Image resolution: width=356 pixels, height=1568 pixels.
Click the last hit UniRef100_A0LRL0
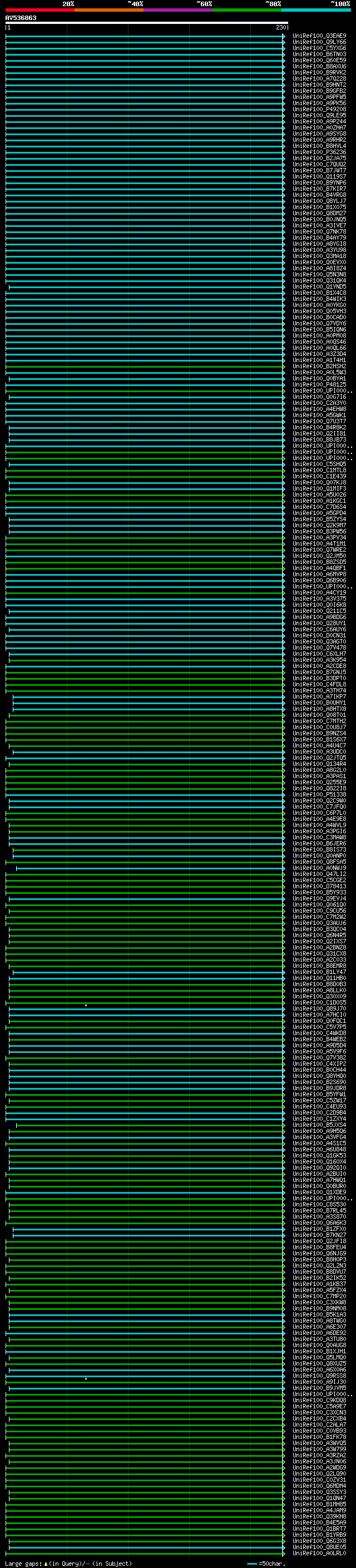[x=319, y=1553]
